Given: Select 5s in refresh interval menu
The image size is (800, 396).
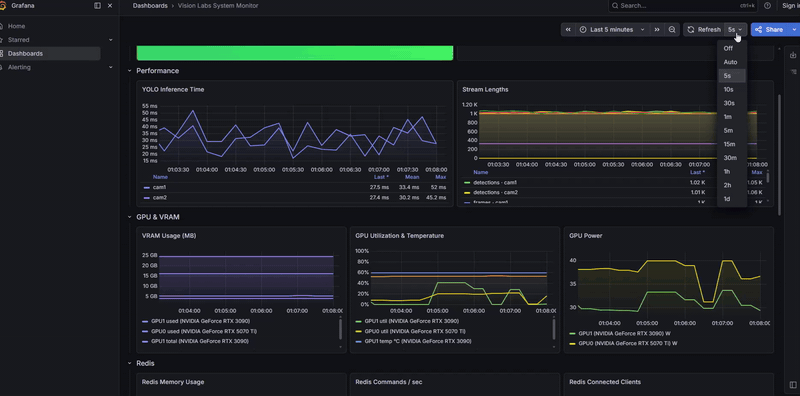Looking at the screenshot, I should (x=732, y=76).
